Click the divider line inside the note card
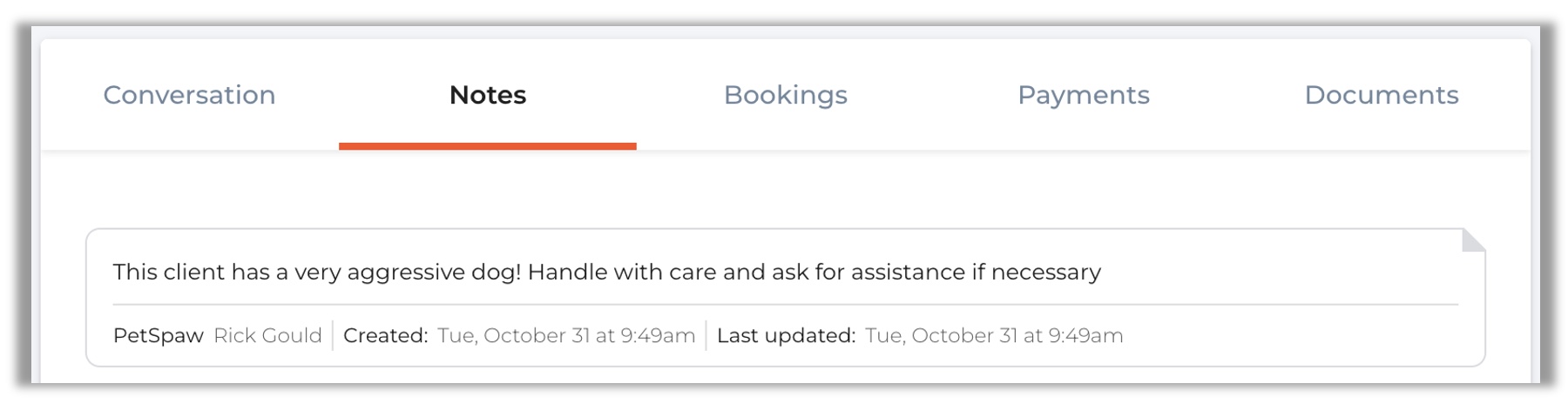1568x404 pixels. 784,305
